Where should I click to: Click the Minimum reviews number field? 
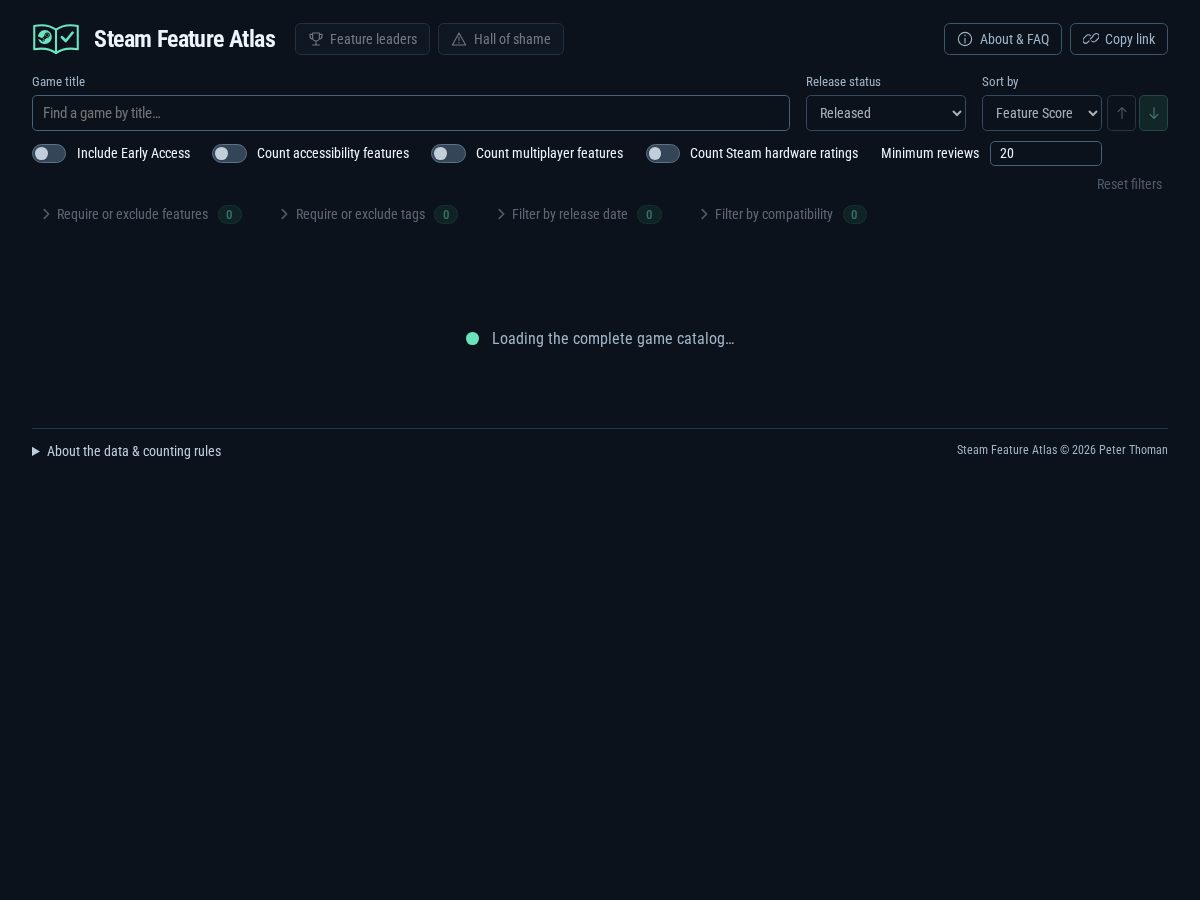coord(1046,153)
